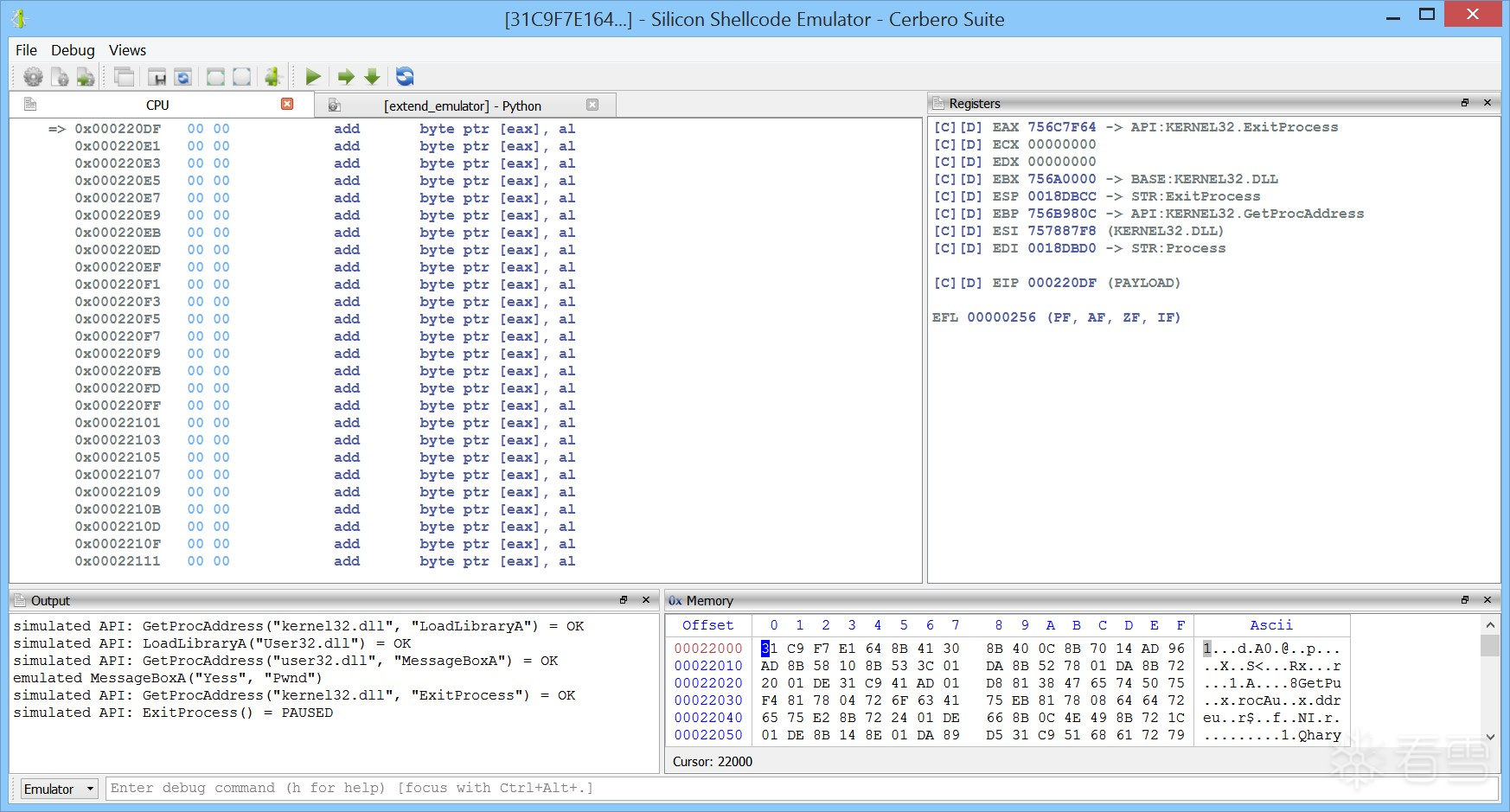Float the Output panel

coord(624,600)
